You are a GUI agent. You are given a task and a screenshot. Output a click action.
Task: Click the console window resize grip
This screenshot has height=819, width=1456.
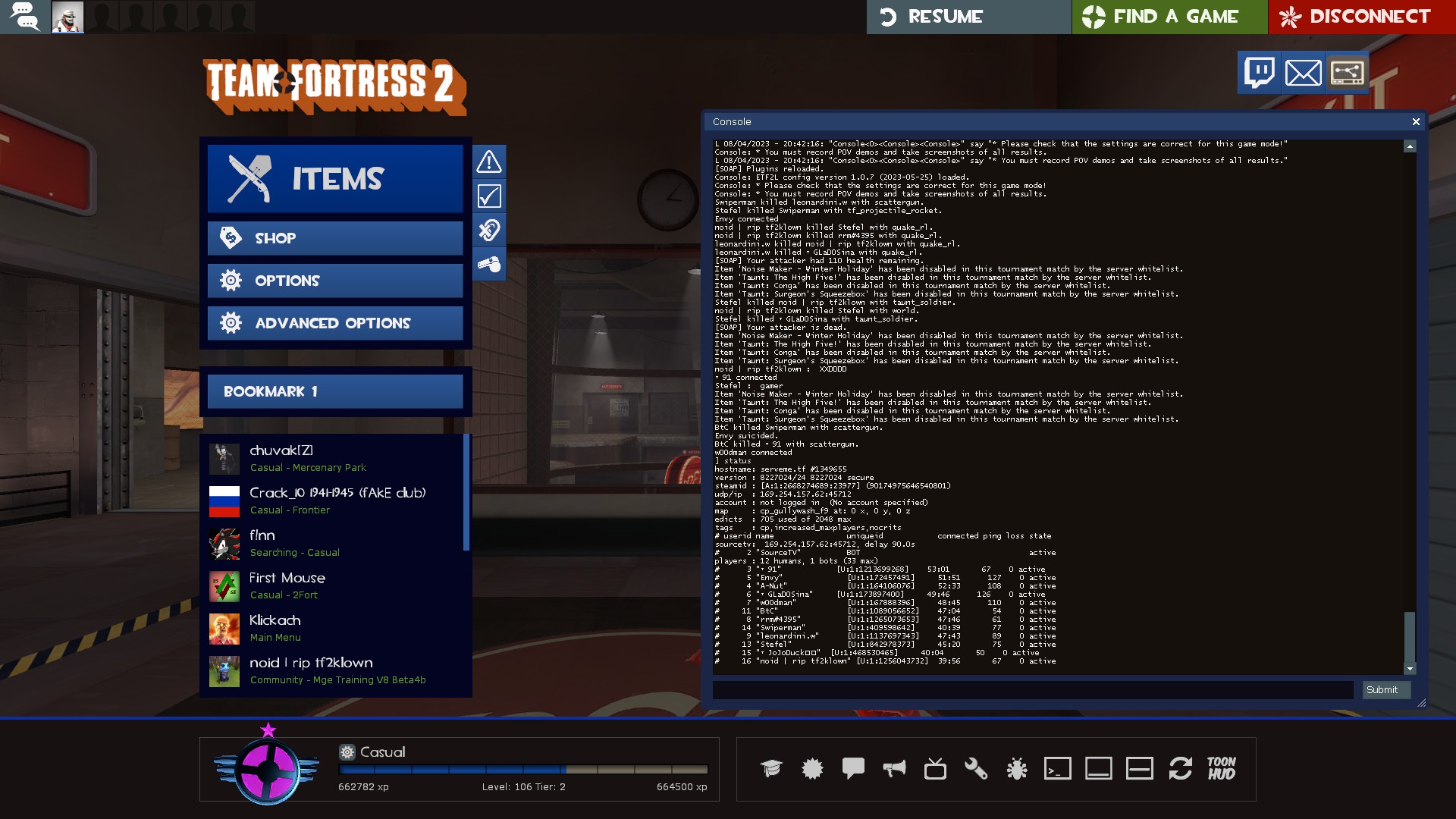pos(1421,703)
